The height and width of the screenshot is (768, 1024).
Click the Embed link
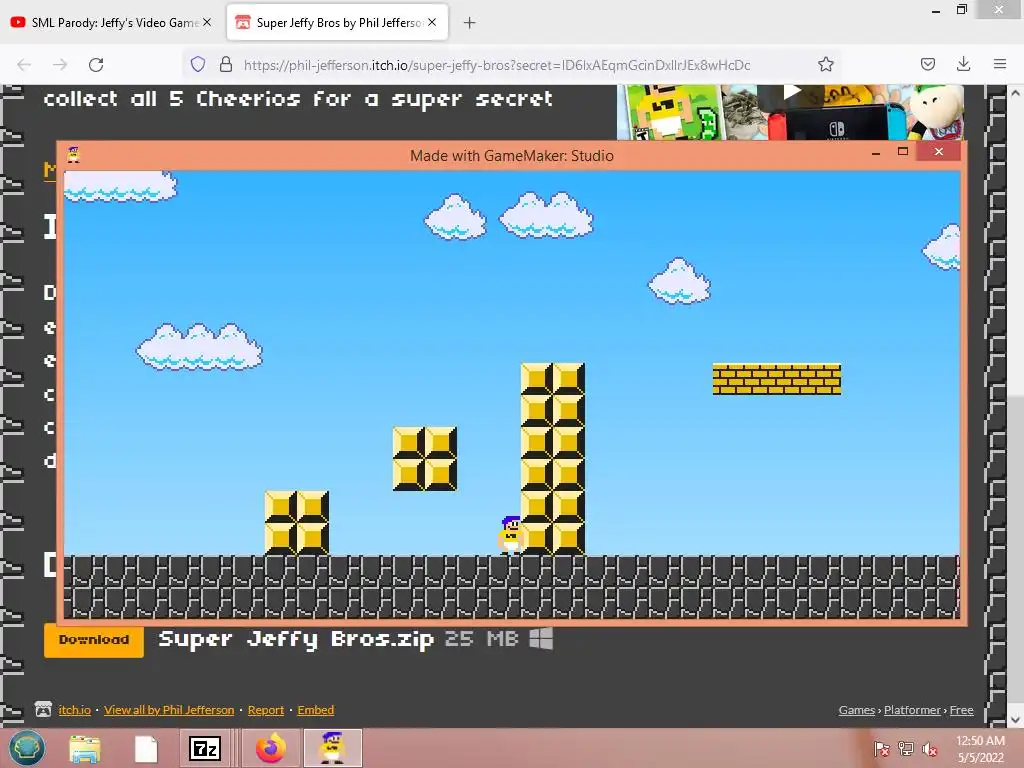point(315,710)
